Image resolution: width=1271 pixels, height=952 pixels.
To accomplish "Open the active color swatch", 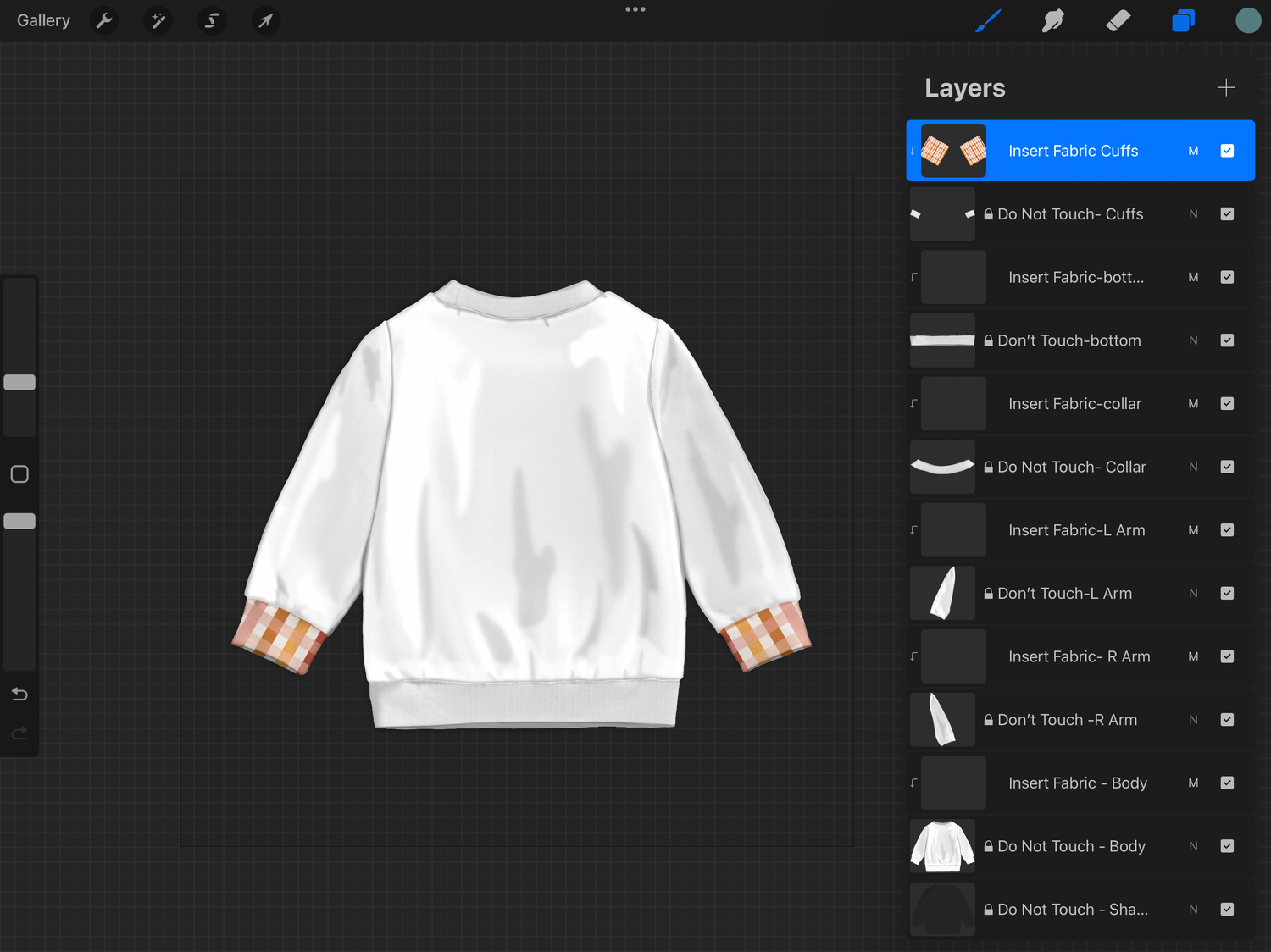I will (1248, 20).
